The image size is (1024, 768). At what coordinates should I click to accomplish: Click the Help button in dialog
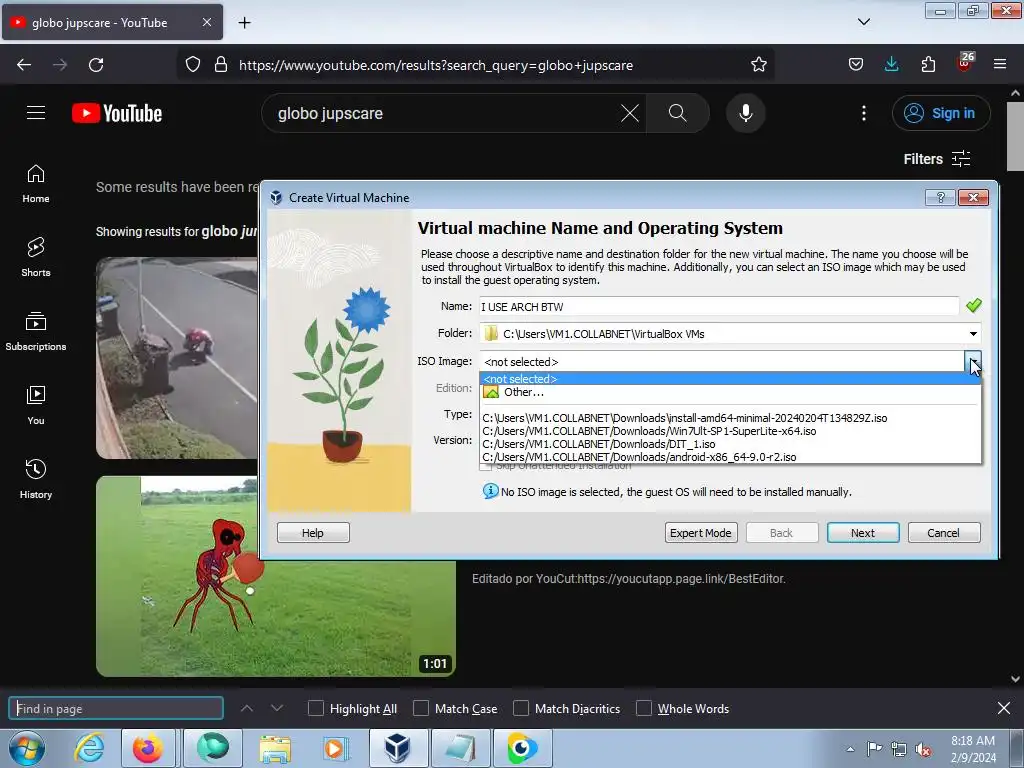click(313, 533)
